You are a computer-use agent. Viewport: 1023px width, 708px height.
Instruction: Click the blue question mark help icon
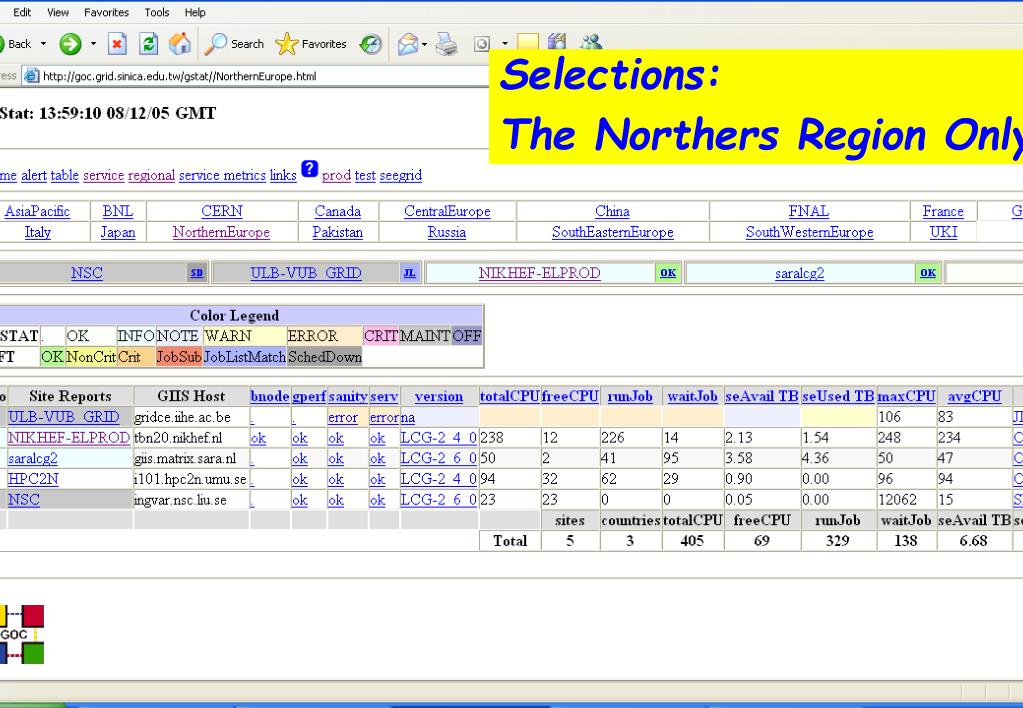[x=309, y=168]
